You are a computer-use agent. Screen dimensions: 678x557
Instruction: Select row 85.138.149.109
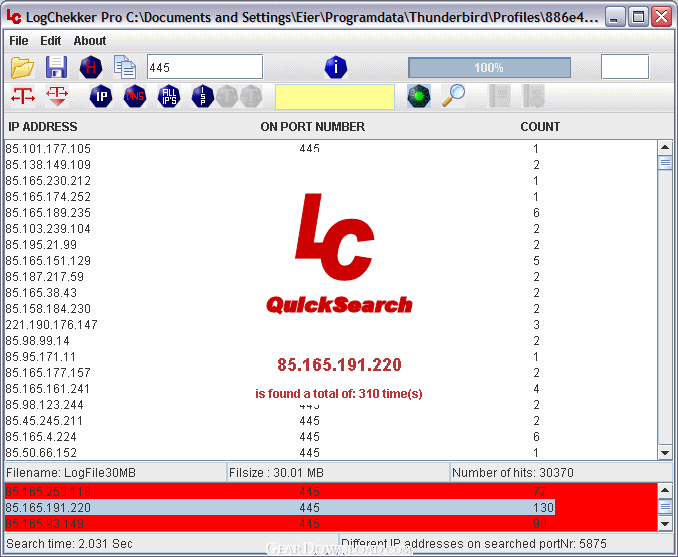pyautogui.click(x=331, y=165)
